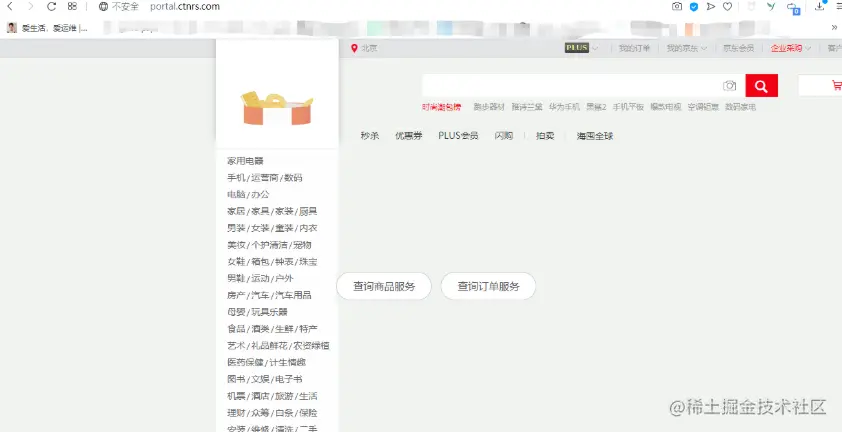Screen dimensions: 842x432
Task: Select category 美妆/个护清洁/宠物
Action: pyautogui.click(x=269, y=245)
